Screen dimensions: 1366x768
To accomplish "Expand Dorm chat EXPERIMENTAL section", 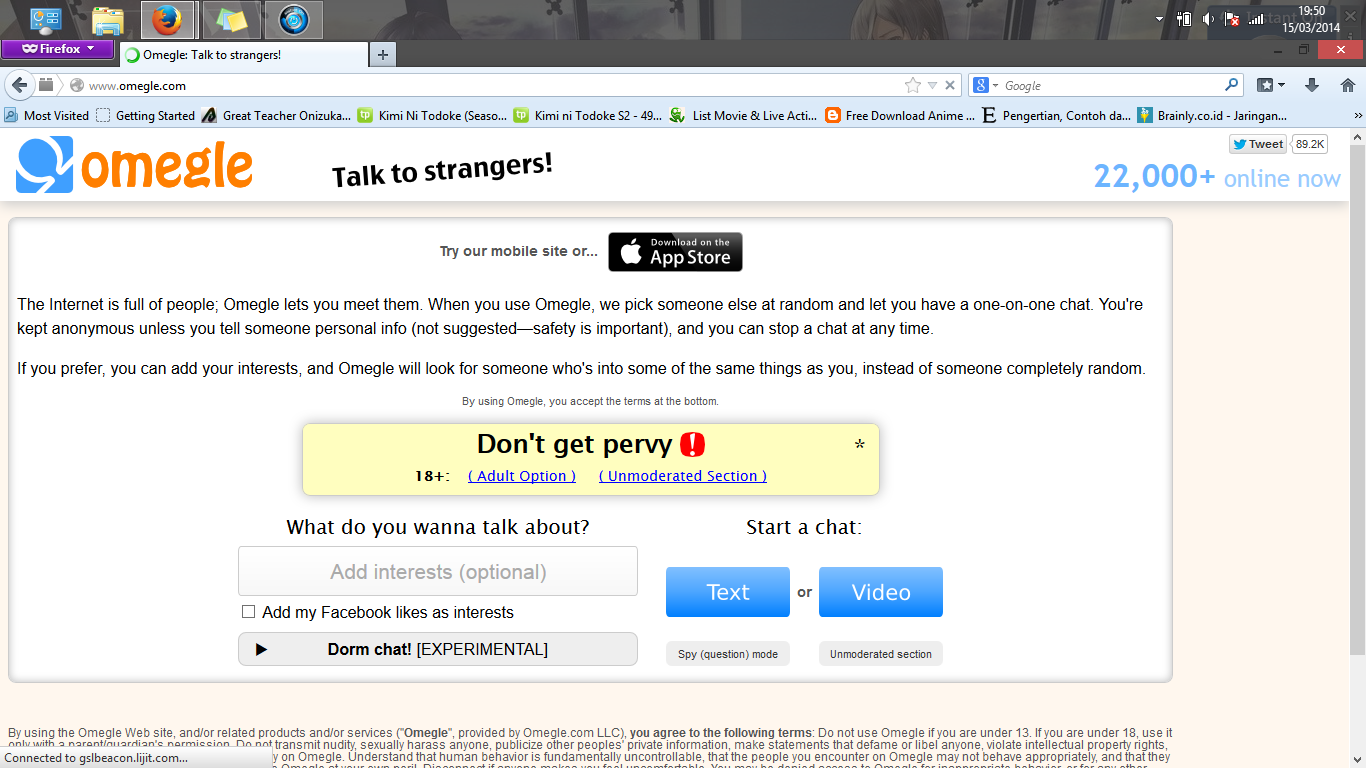I will point(438,649).
